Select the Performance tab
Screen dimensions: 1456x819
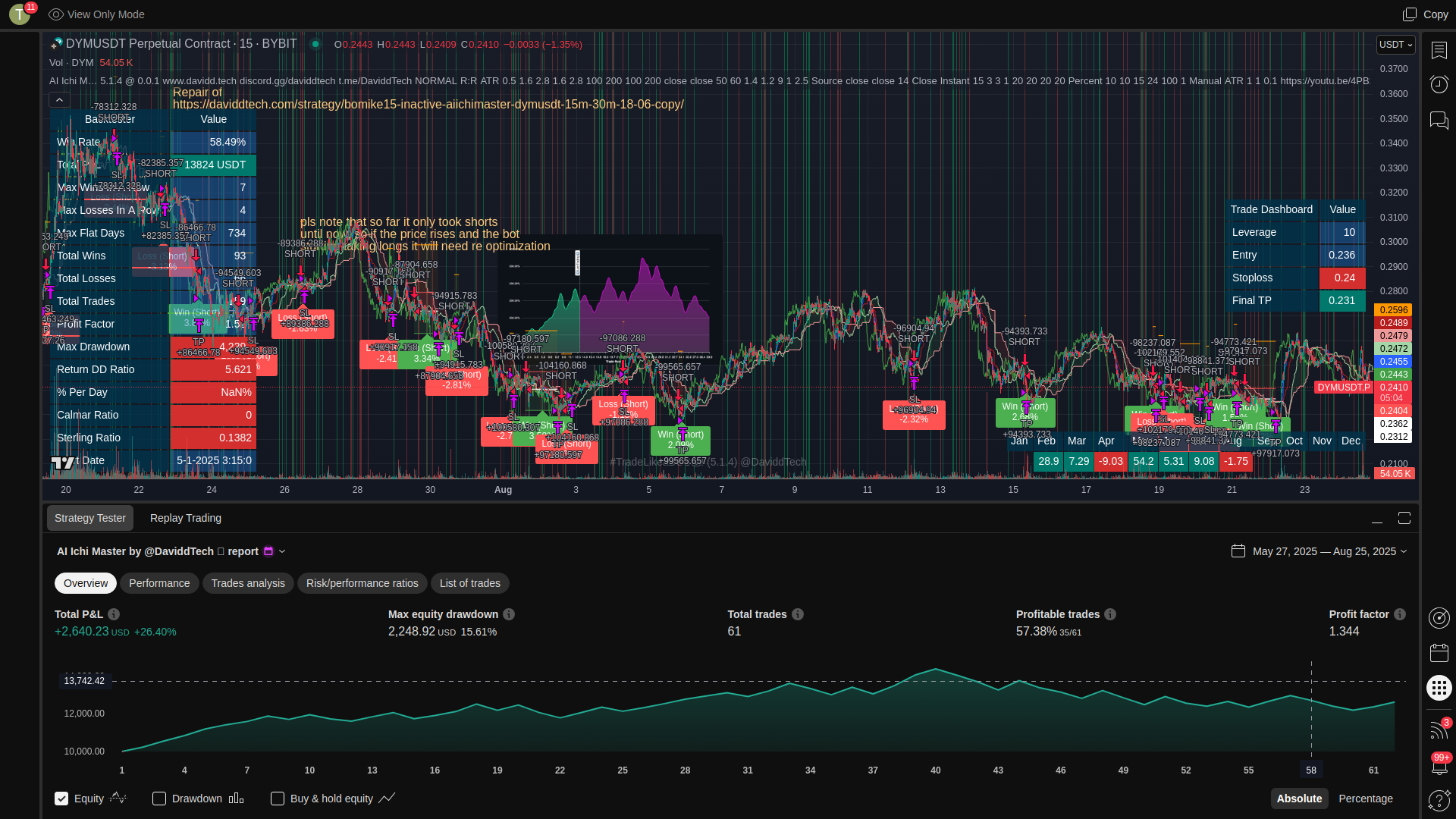pyautogui.click(x=159, y=583)
